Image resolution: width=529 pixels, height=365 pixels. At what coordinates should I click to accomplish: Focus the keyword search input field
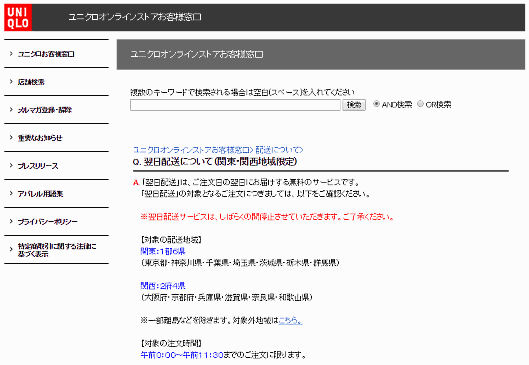coord(235,105)
